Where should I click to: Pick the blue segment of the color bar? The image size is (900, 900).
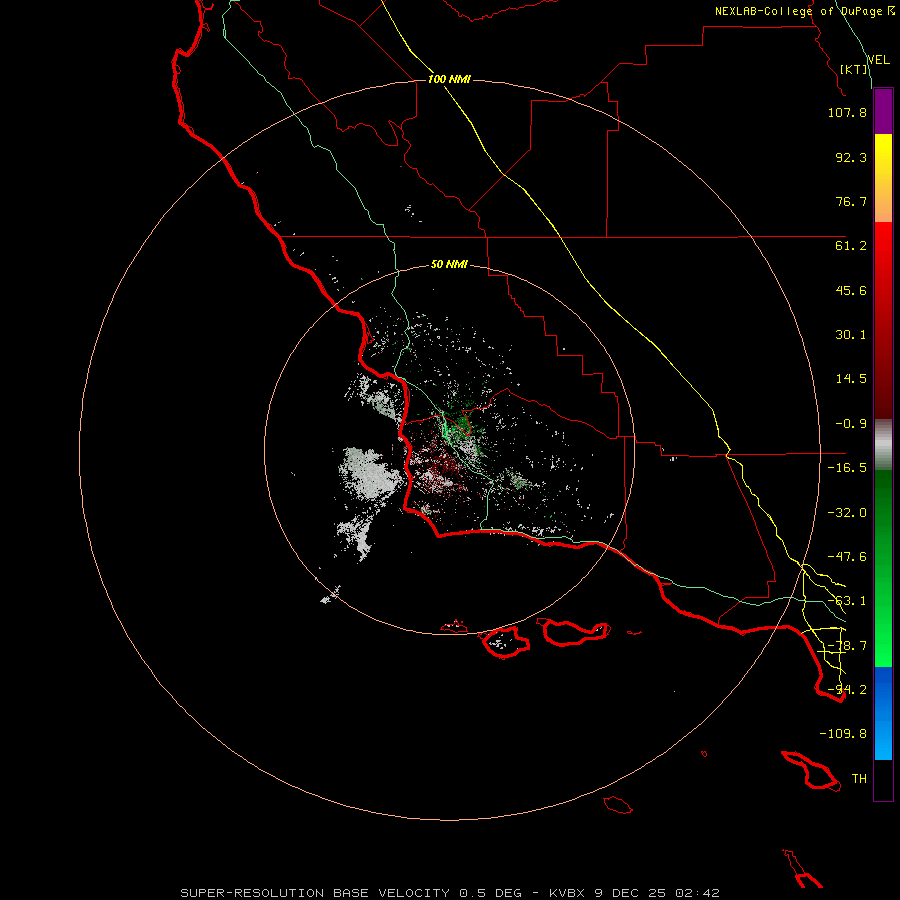coord(883,713)
